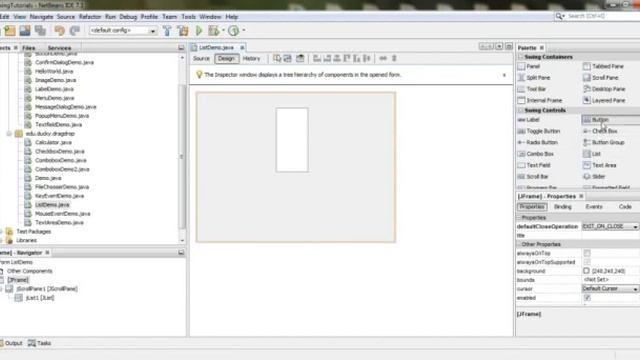Pick Scroll Pane from the palette

coord(601,78)
